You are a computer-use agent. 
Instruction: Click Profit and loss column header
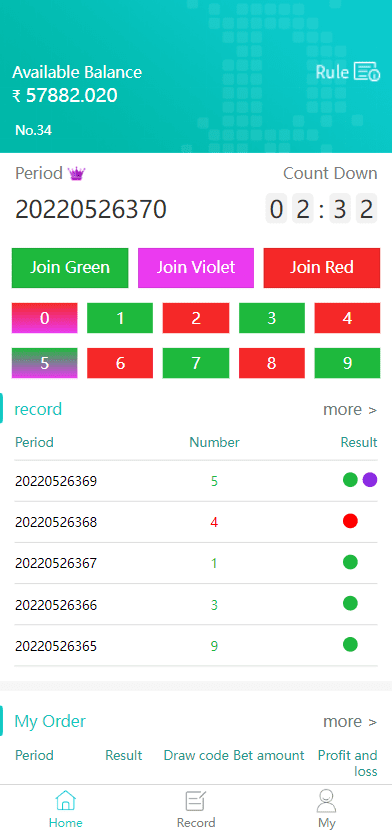348,763
